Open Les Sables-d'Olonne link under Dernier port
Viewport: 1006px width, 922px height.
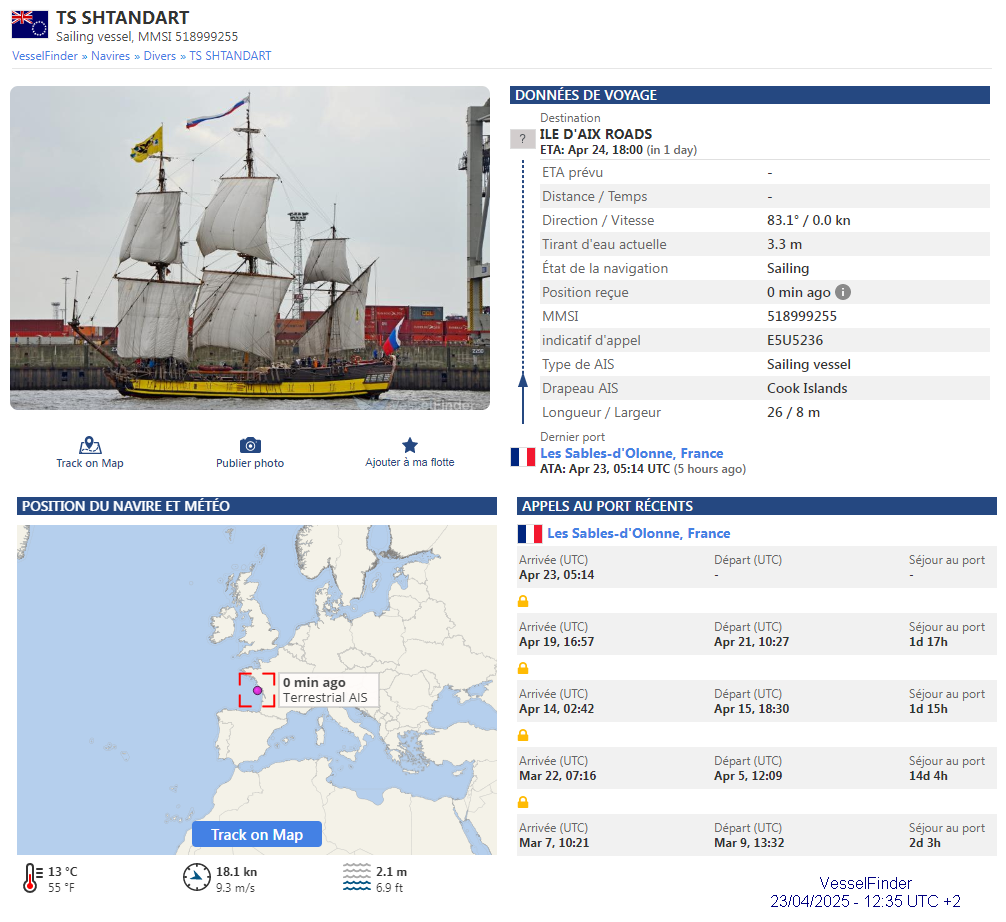coord(631,453)
